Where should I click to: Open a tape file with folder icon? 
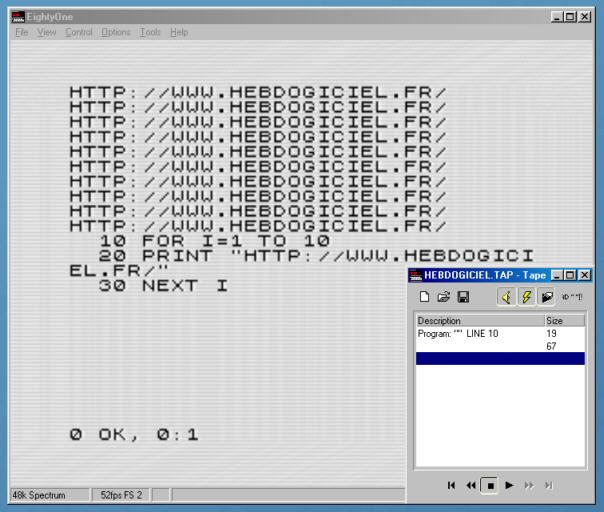coord(444,297)
